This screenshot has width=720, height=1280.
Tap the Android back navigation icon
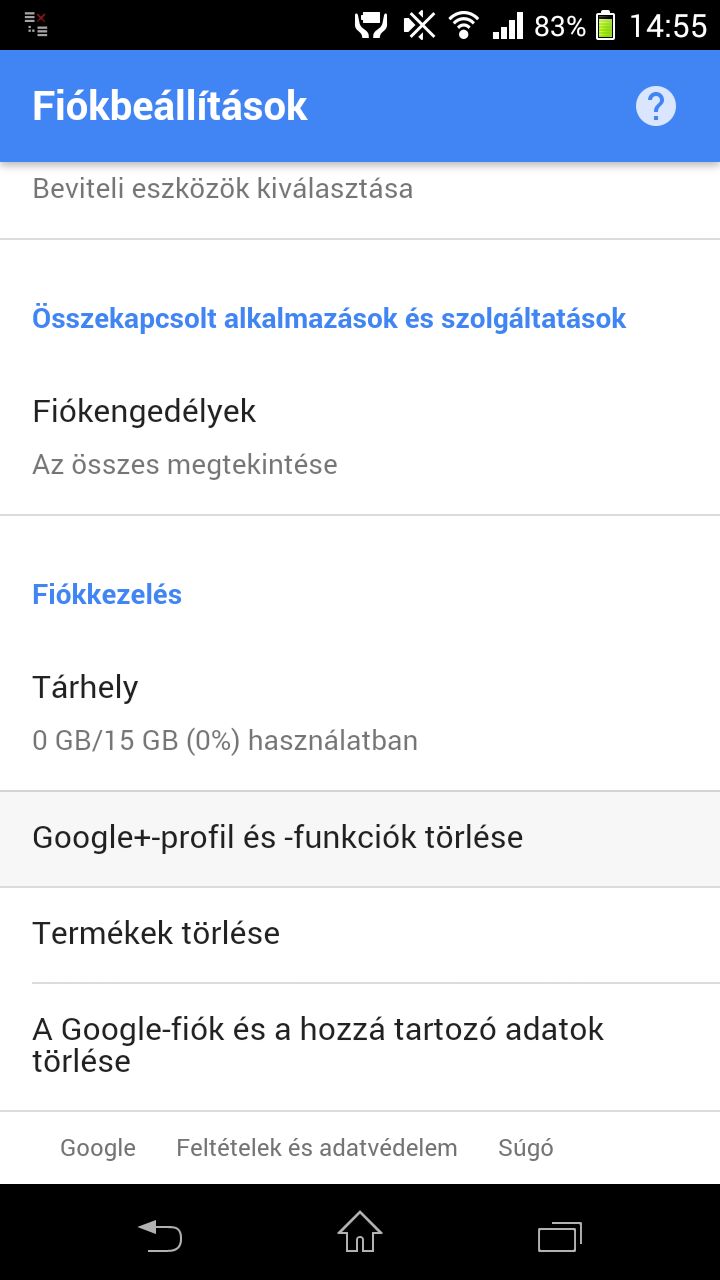160,1234
